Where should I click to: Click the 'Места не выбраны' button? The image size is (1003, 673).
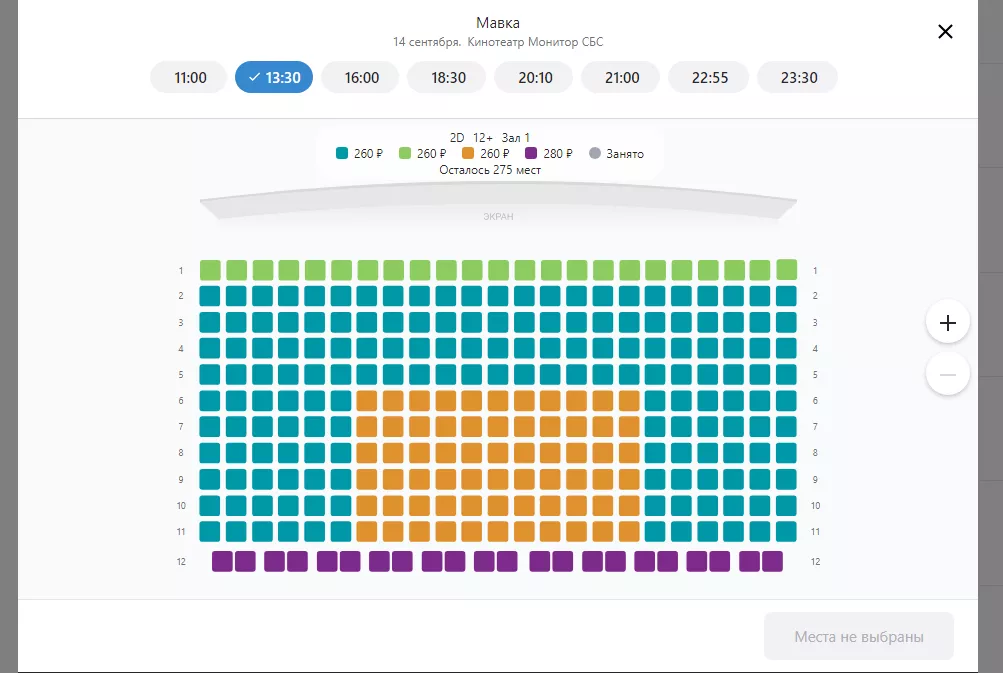pos(858,636)
